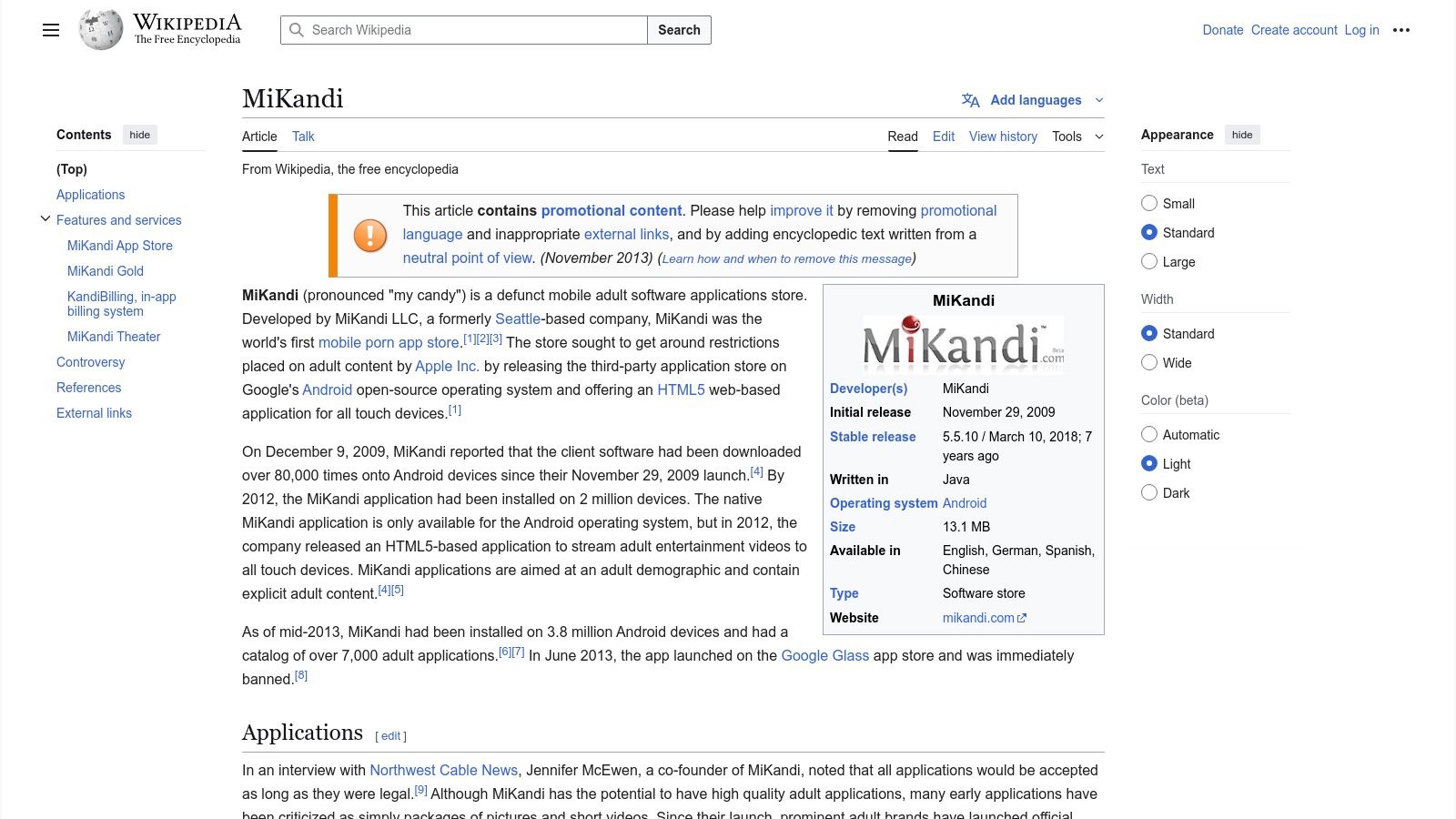Click Create account link
The image size is (1456, 819).
click(x=1294, y=30)
